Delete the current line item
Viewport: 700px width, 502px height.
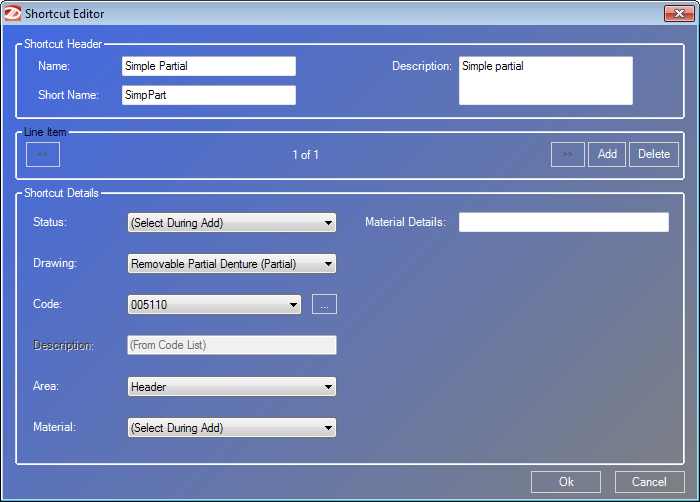point(654,155)
